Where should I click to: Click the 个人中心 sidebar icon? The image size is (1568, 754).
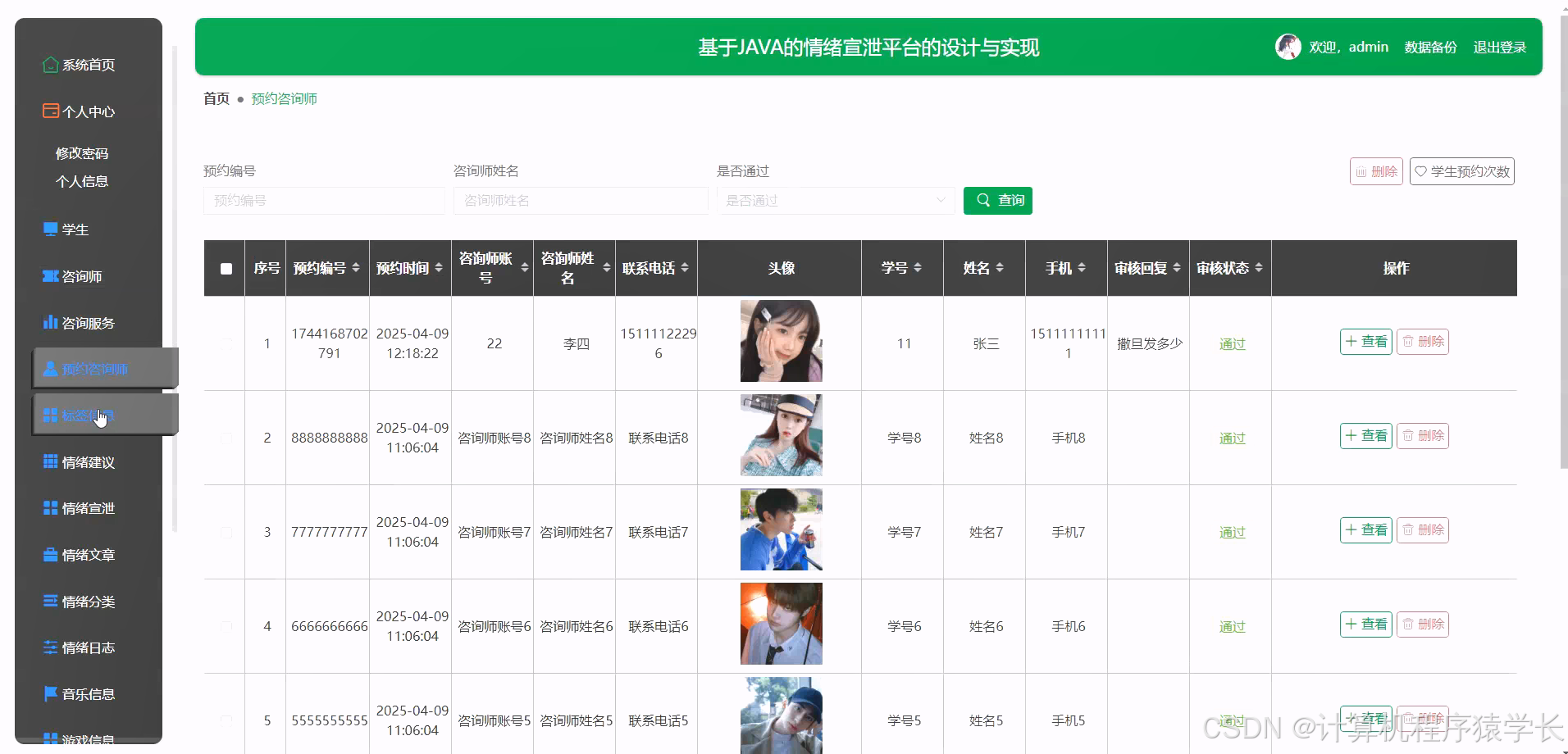(x=51, y=111)
